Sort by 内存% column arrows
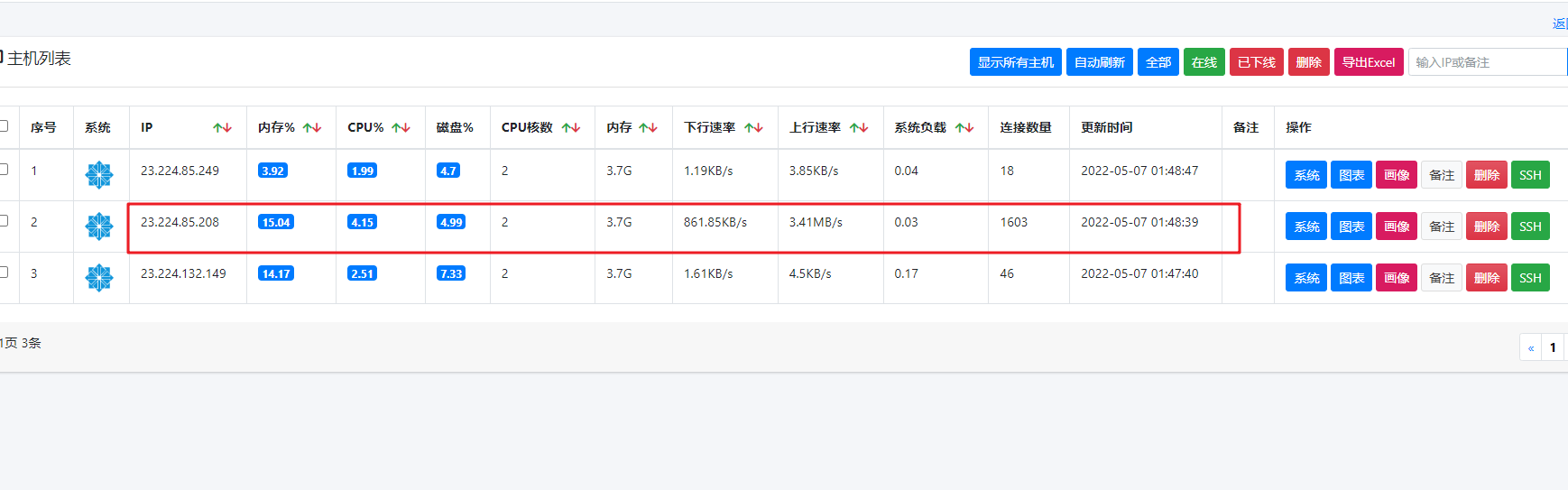The height and width of the screenshot is (490, 1568). pos(312,128)
